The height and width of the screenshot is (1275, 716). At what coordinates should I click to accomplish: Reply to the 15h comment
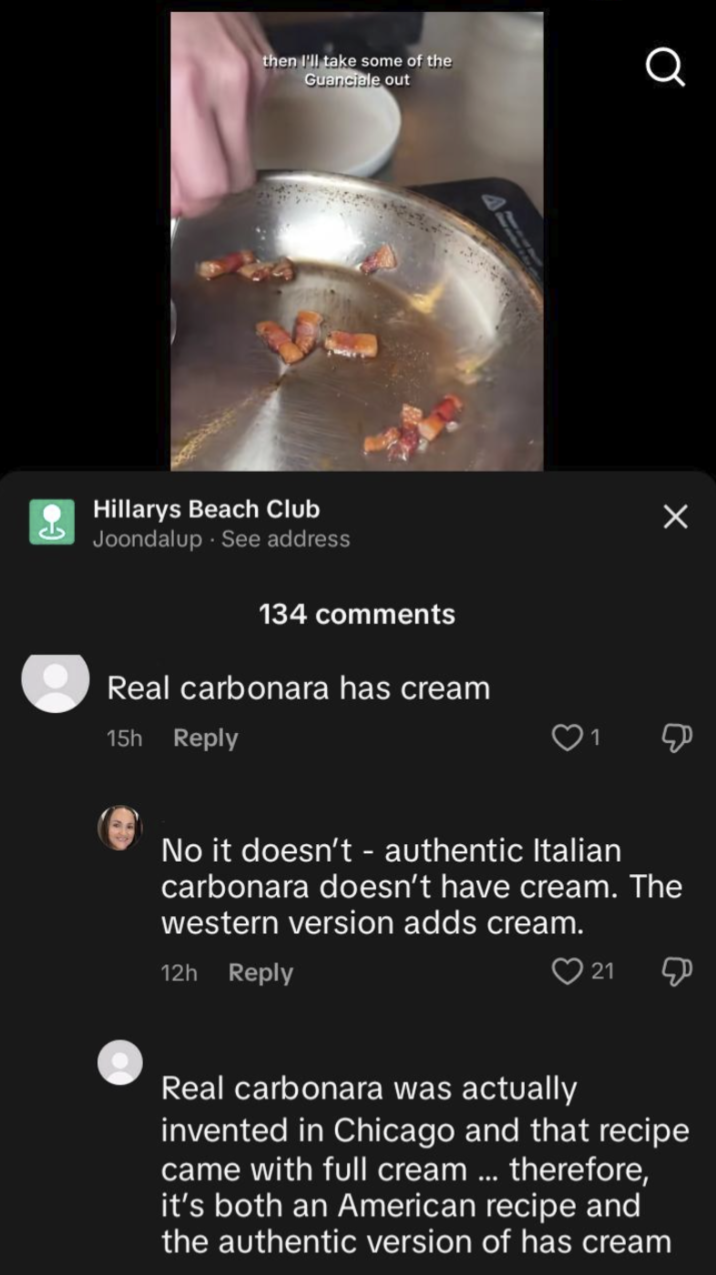[205, 738]
